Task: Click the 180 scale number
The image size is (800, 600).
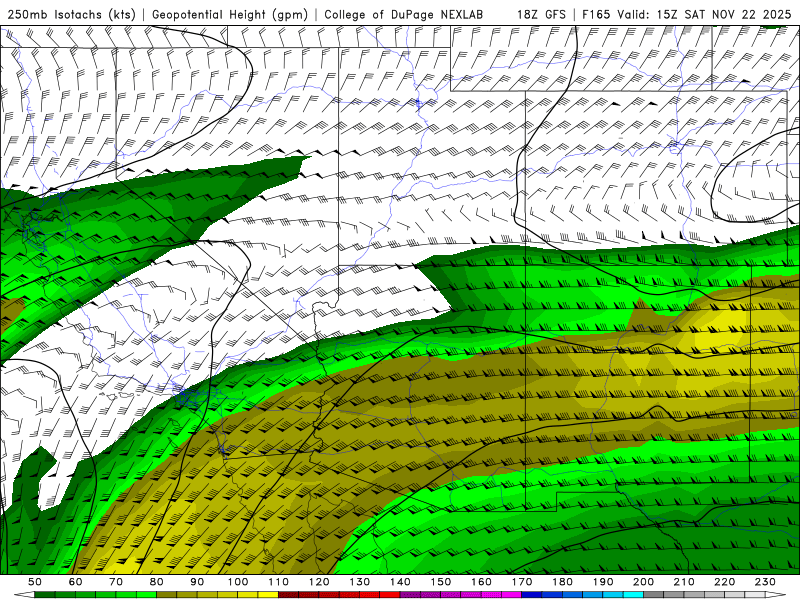Action: click(562, 582)
